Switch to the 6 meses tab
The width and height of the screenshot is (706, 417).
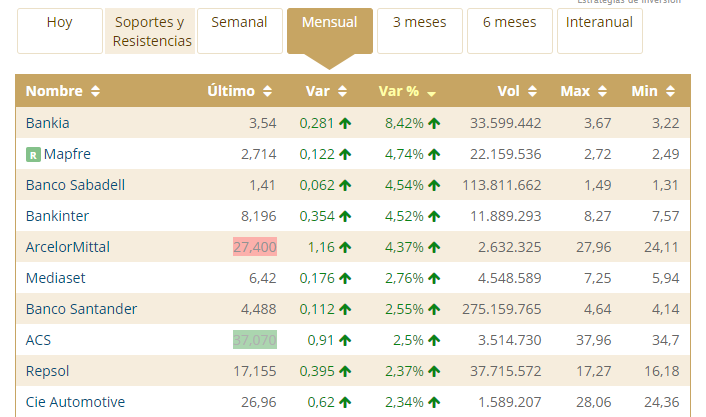click(x=509, y=23)
